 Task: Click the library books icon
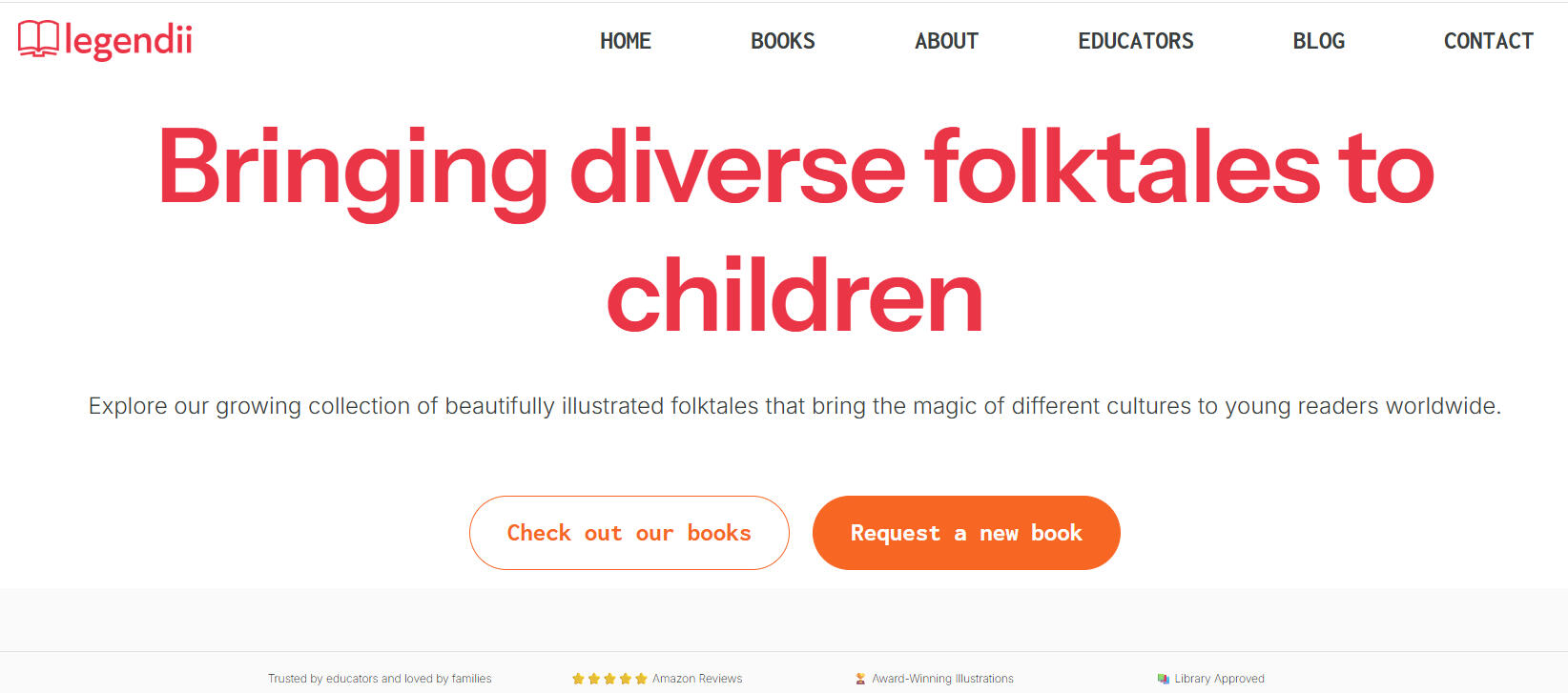click(x=1163, y=679)
